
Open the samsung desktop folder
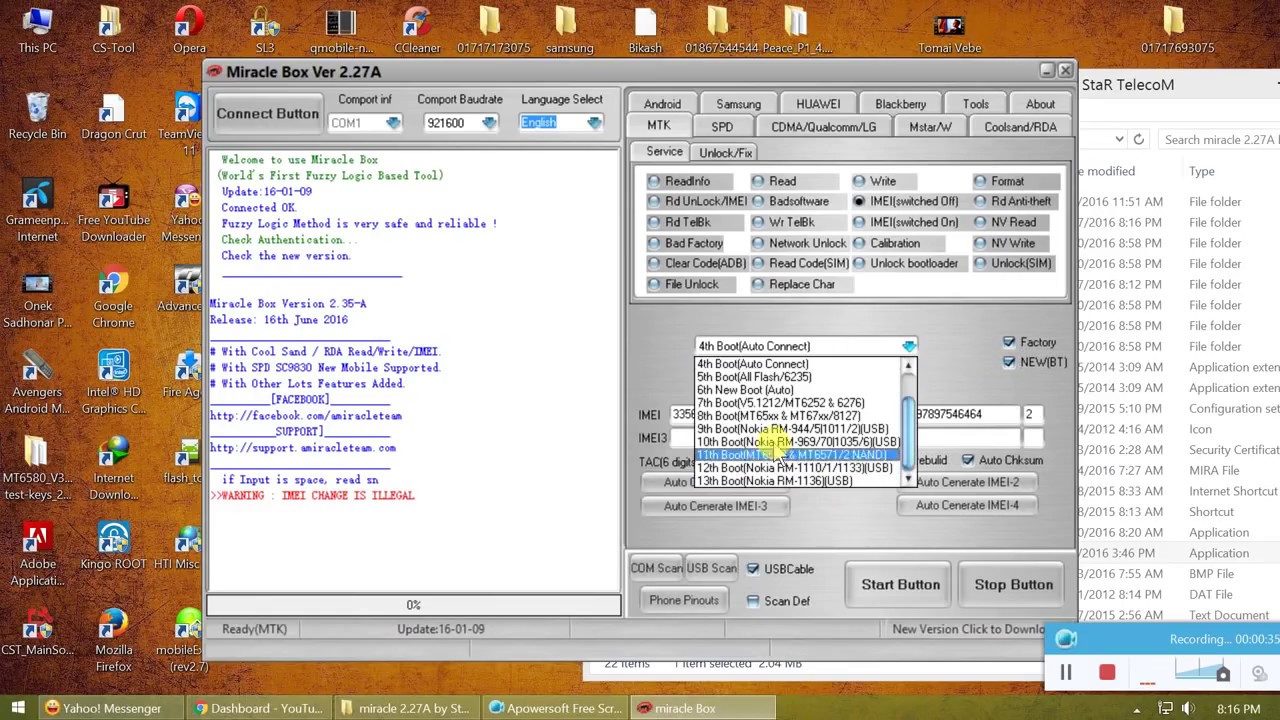point(569,30)
